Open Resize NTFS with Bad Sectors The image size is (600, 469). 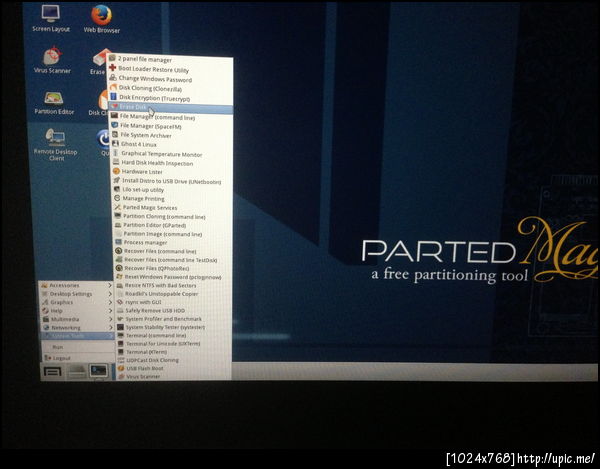(173, 285)
